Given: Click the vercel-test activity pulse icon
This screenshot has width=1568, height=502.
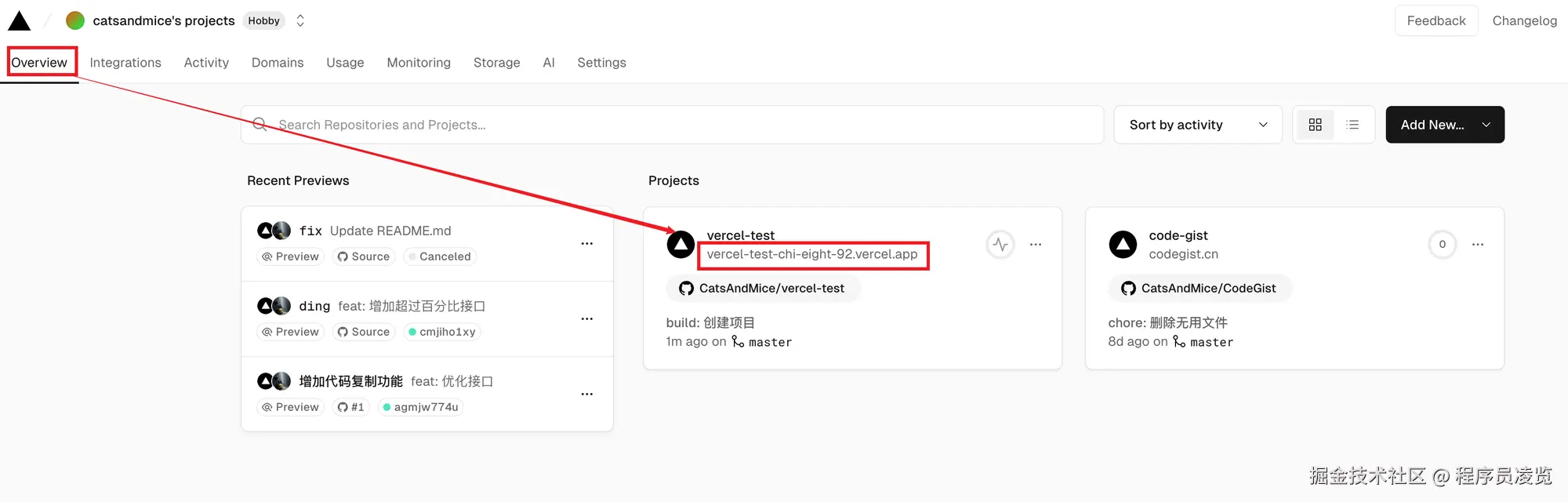Looking at the screenshot, I should tap(1000, 245).
